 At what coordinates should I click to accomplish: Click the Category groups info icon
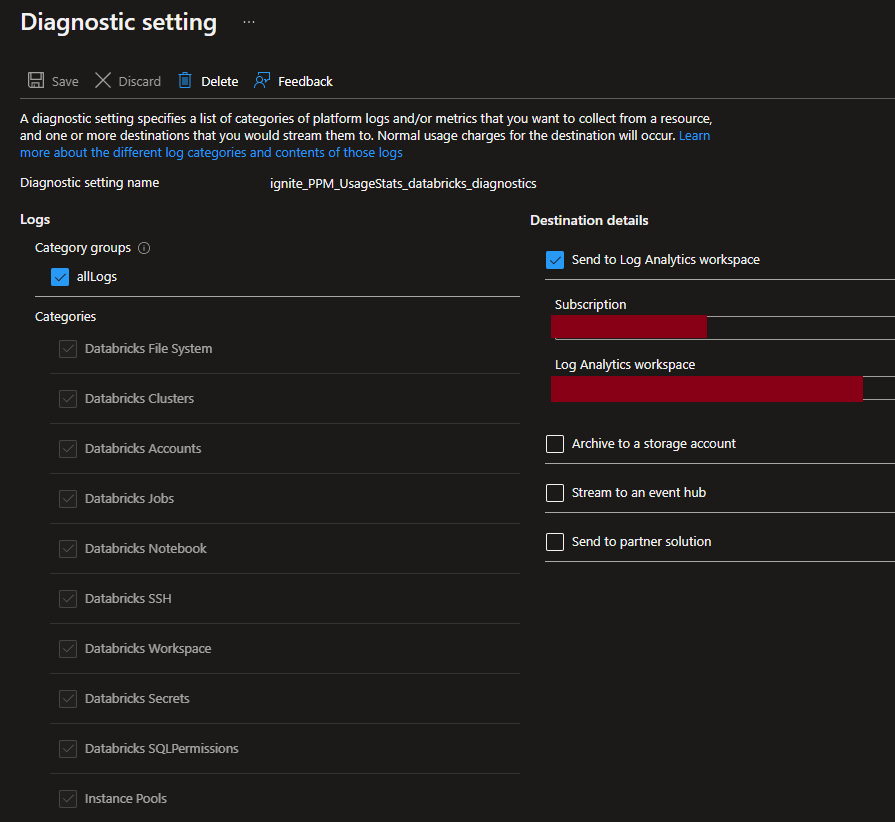[144, 248]
